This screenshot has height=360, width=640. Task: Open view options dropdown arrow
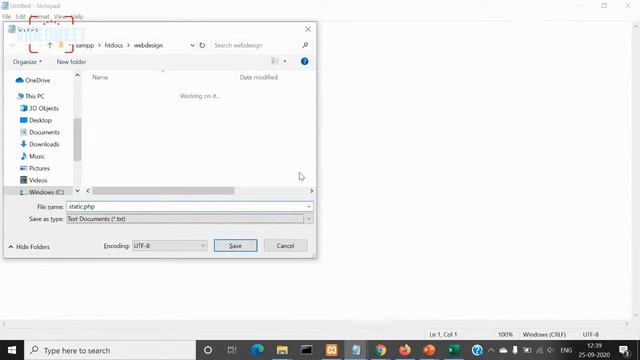tap(285, 62)
